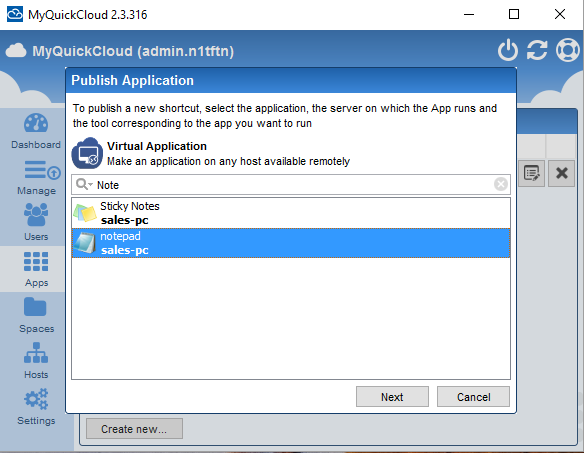Image resolution: width=584 pixels, height=453 pixels.
Task: Click the refresh sync icon
Action: coord(537,50)
